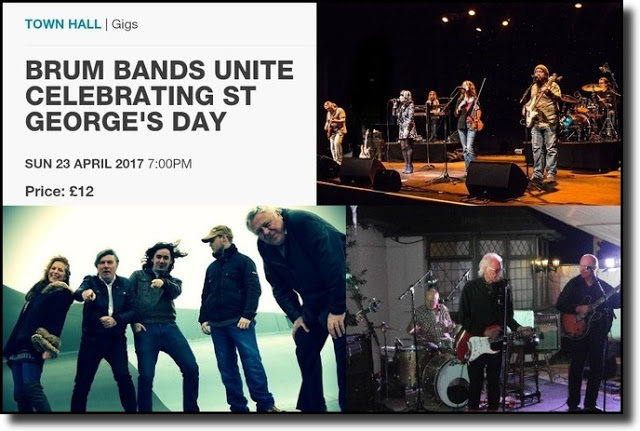The height and width of the screenshot is (431, 640).
Task: Click the Price: £12 text
Action: coord(59,191)
